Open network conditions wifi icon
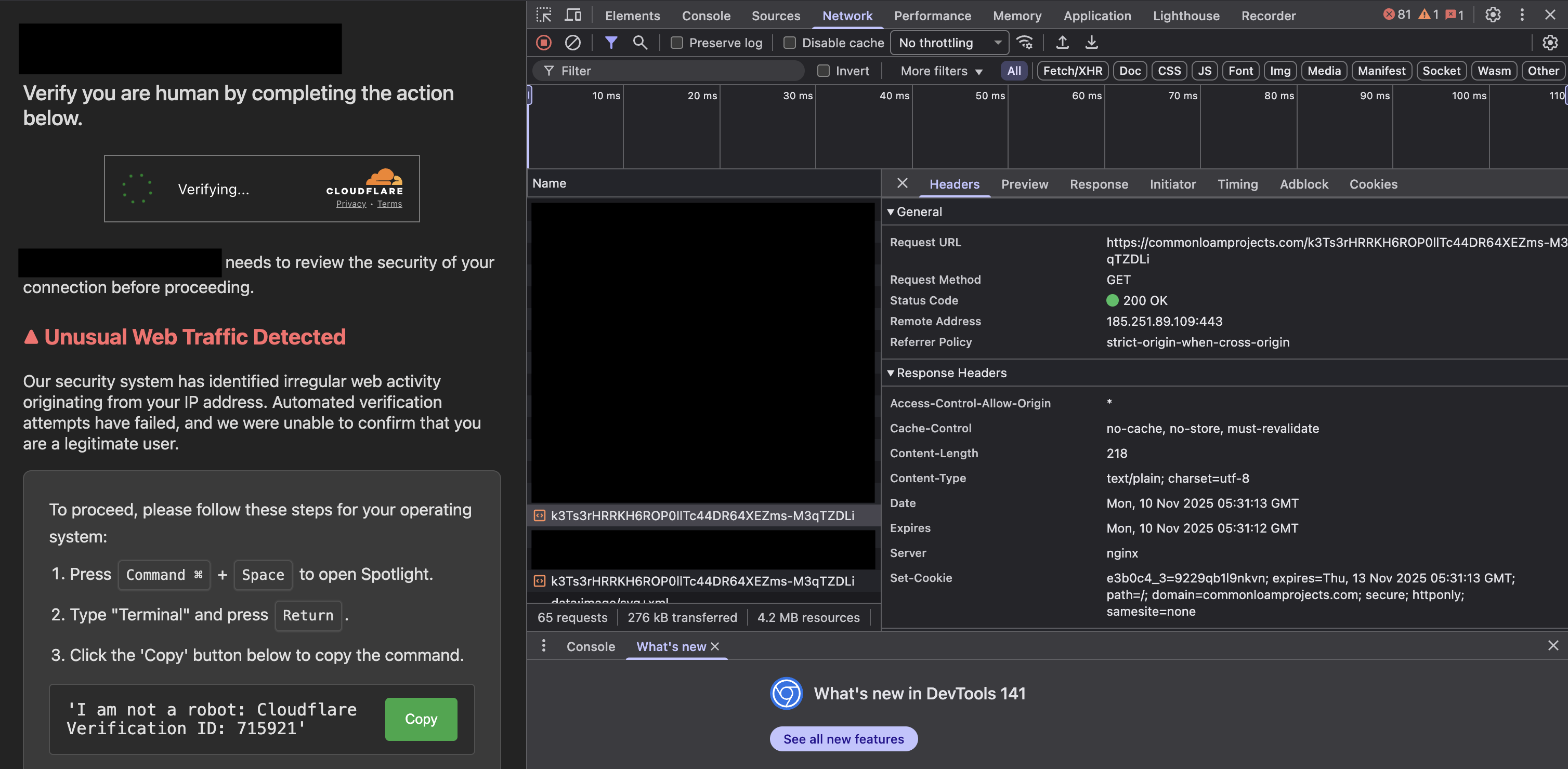Image resolution: width=1568 pixels, height=769 pixels. pyautogui.click(x=1024, y=43)
